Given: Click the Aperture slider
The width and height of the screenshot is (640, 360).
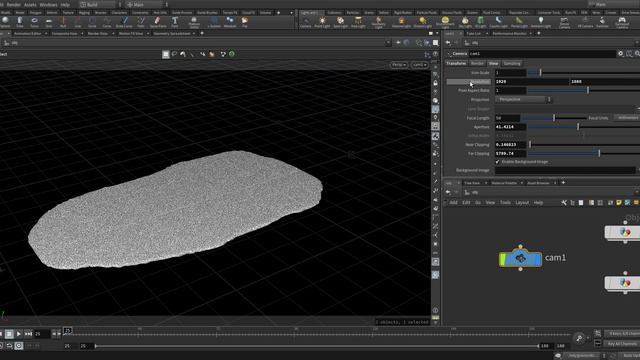Looking at the screenshot, I should 583,127.
